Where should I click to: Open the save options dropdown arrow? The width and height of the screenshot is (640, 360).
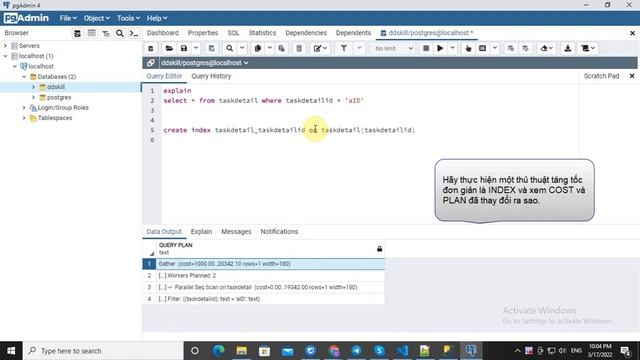pos(196,48)
